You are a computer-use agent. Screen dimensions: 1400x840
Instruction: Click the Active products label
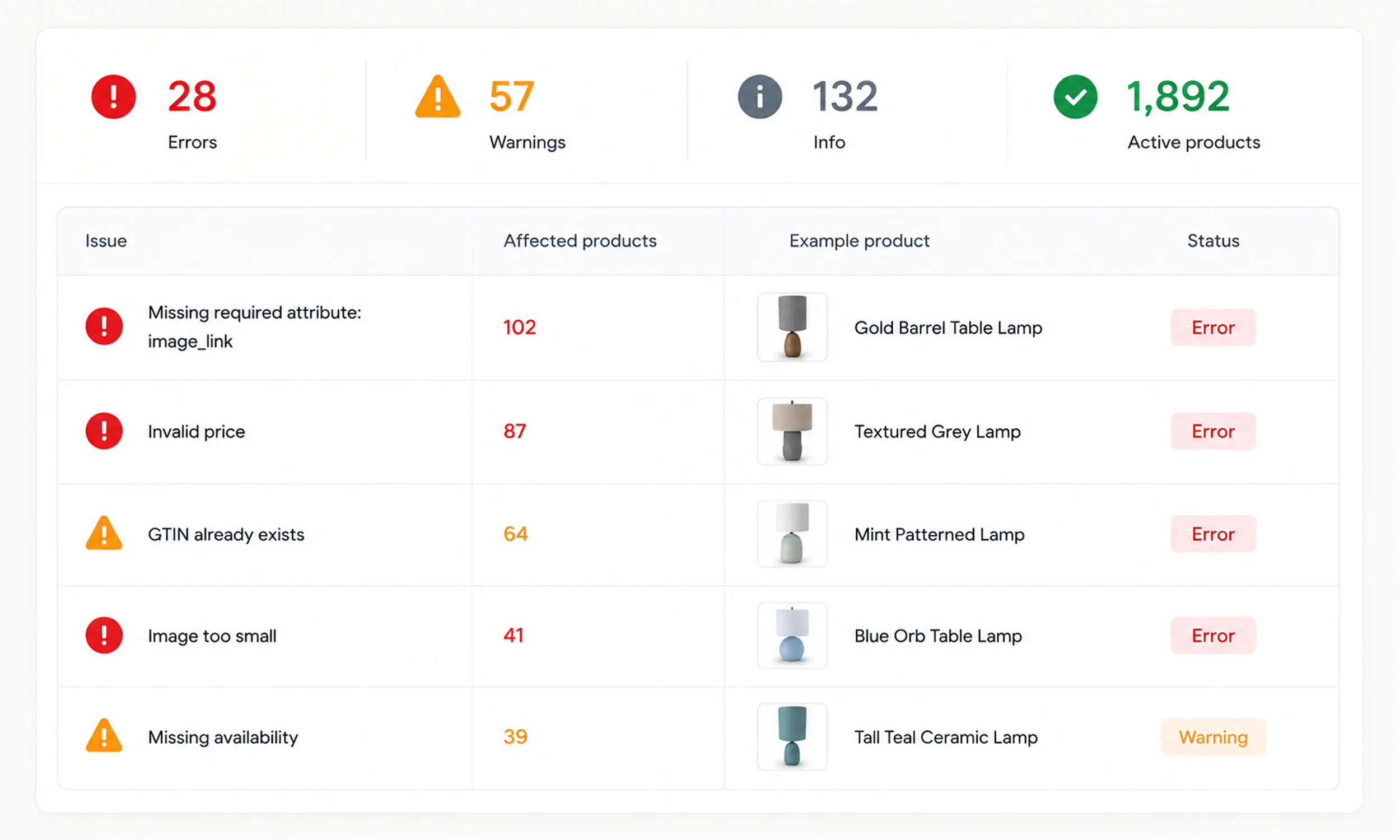1193,143
